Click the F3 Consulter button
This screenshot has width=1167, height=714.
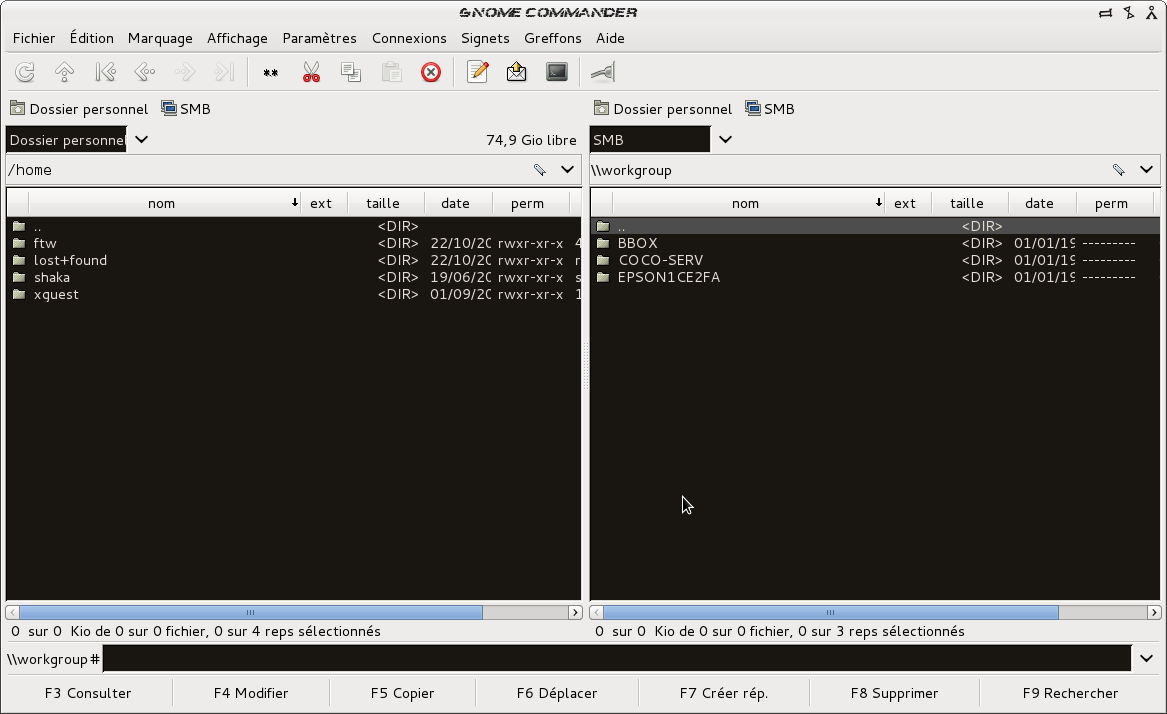[88, 693]
